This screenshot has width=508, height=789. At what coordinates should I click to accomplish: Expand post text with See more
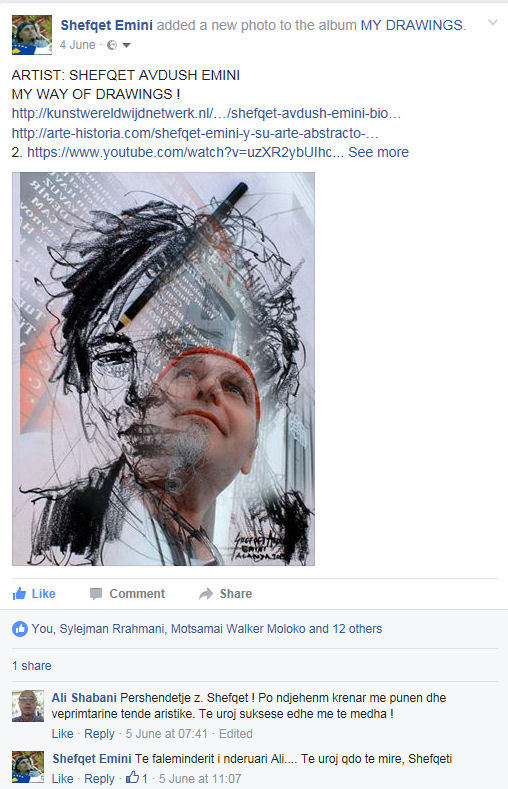(378, 152)
